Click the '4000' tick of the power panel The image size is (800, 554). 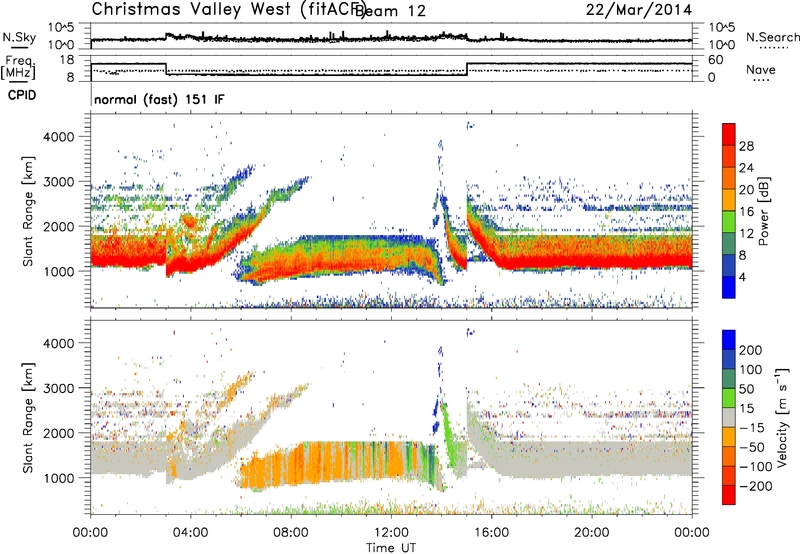pyautogui.click(x=58, y=137)
